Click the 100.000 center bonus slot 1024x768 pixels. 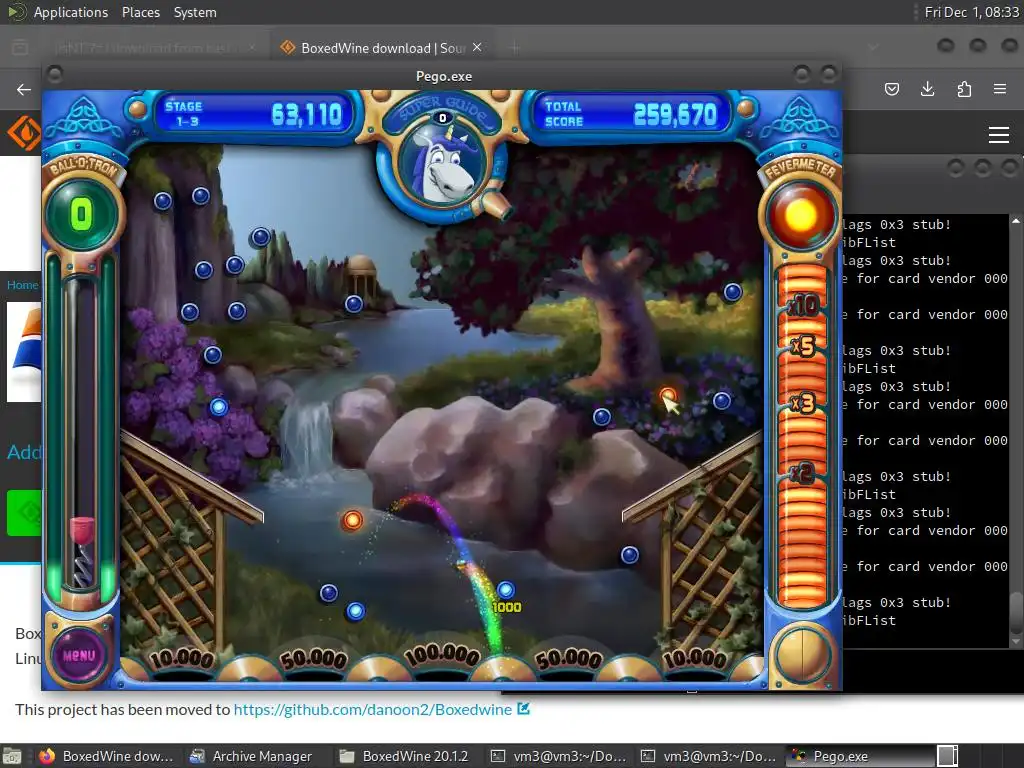point(442,655)
